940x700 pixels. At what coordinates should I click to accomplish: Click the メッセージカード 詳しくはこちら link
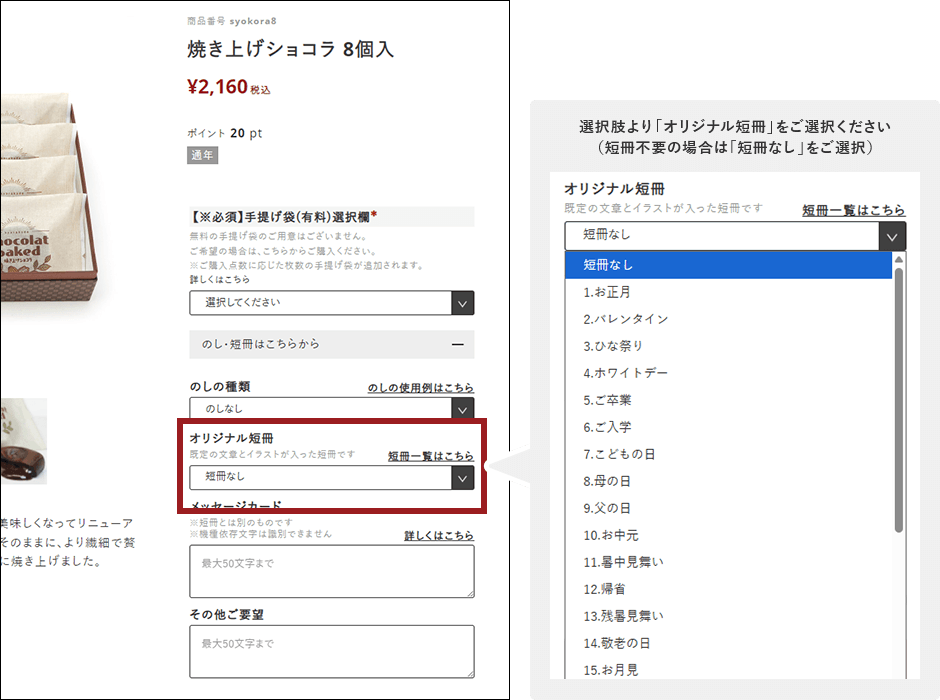point(438,536)
